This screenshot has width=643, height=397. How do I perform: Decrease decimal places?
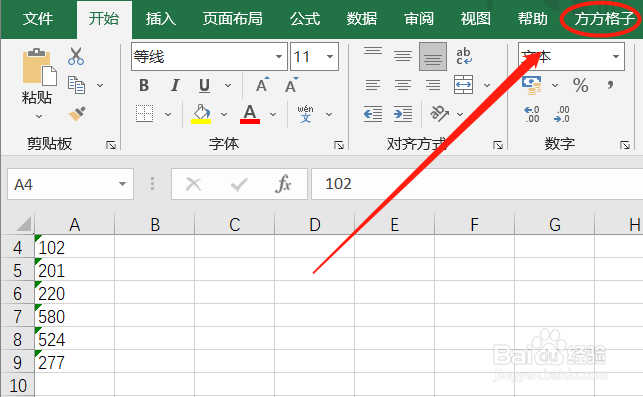tap(562, 114)
